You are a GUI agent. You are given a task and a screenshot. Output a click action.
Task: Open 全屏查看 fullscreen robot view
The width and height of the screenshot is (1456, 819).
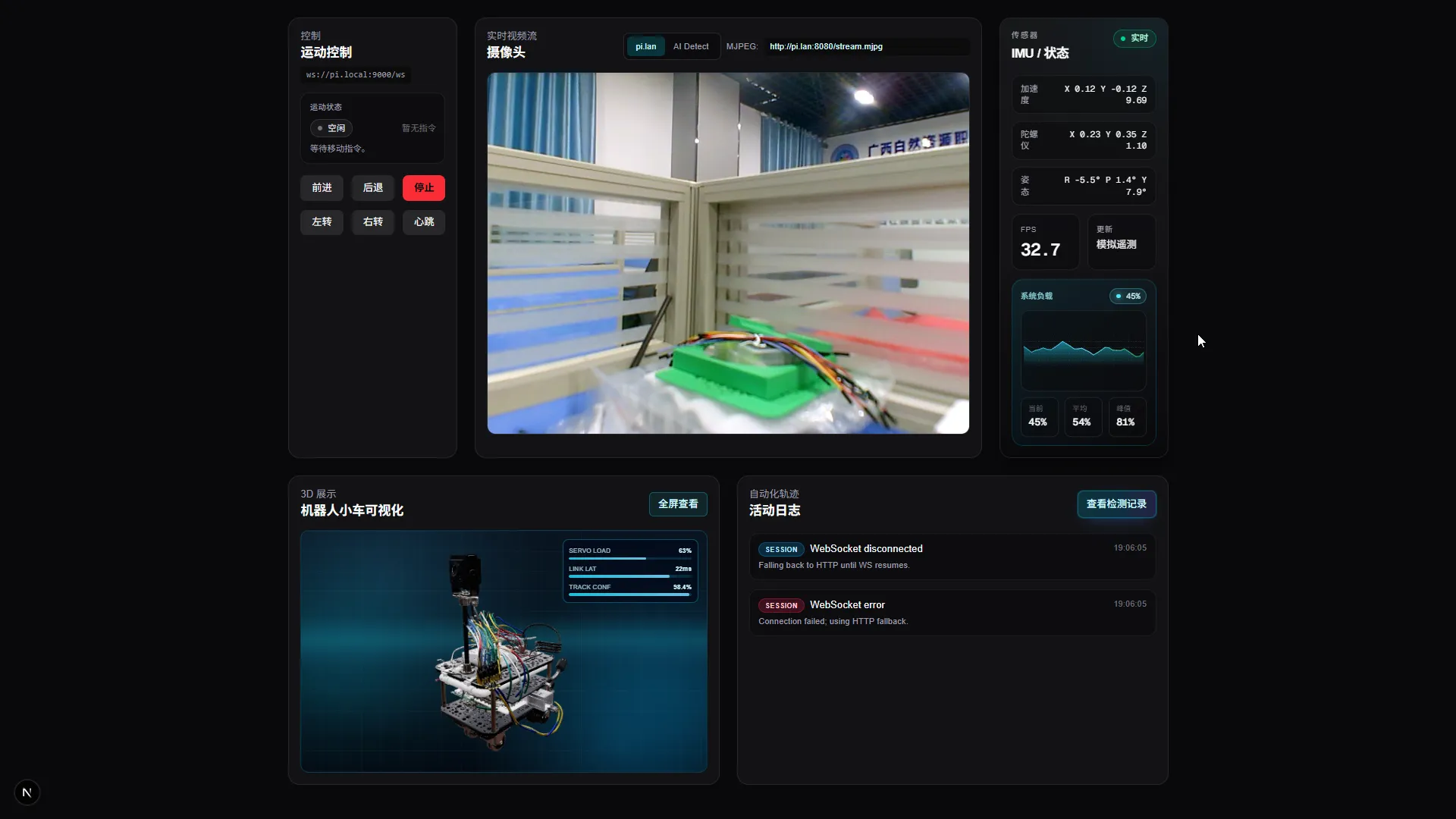tap(678, 504)
